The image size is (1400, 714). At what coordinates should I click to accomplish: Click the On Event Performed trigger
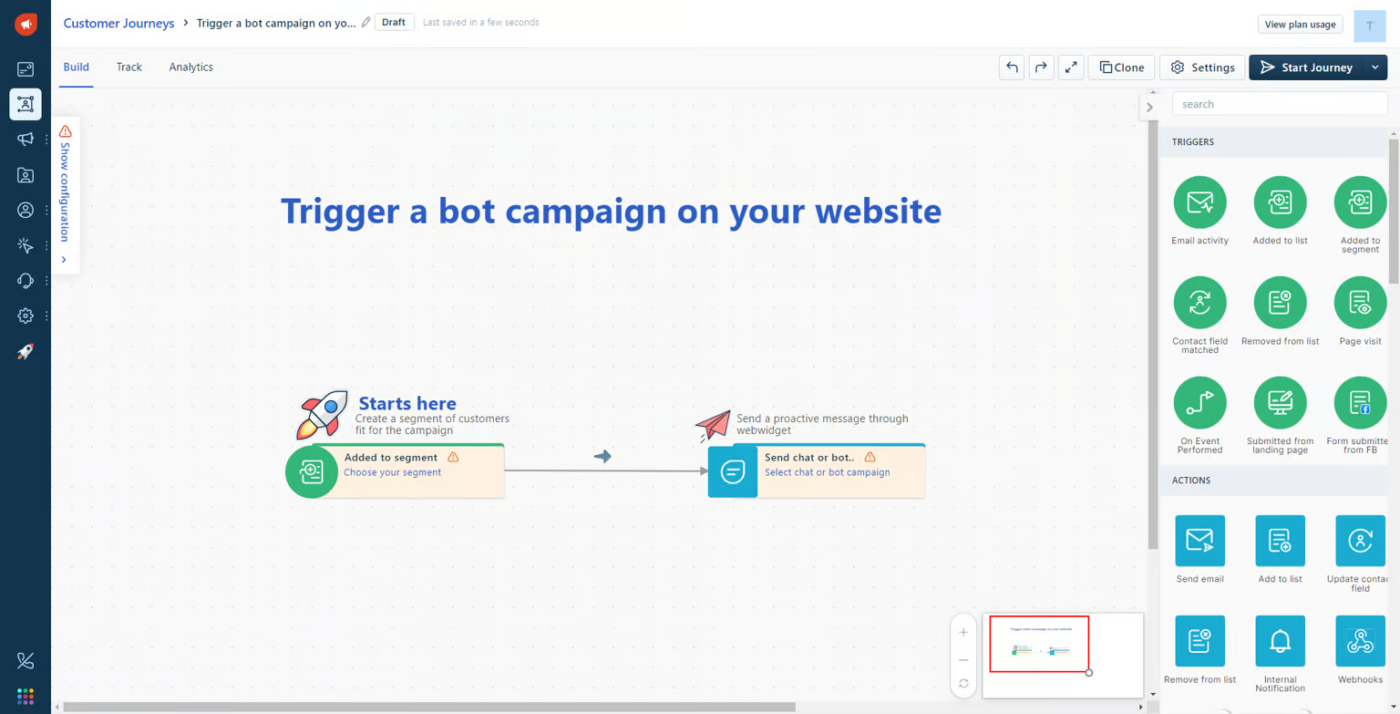click(x=1199, y=403)
